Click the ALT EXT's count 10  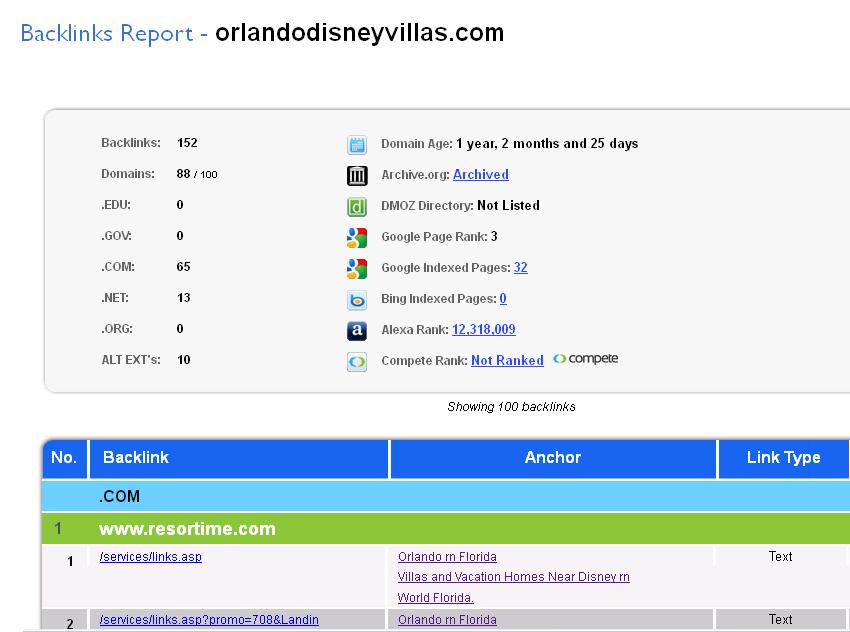(183, 360)
